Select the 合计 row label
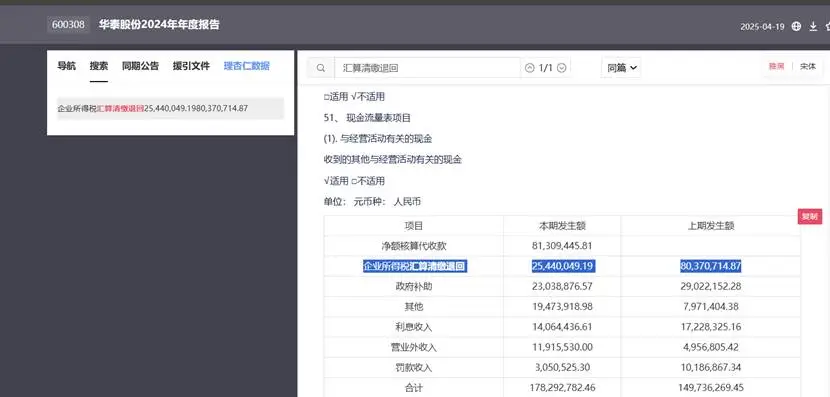The height and width of the screenshot is (397, 830). tap(414, 388)
